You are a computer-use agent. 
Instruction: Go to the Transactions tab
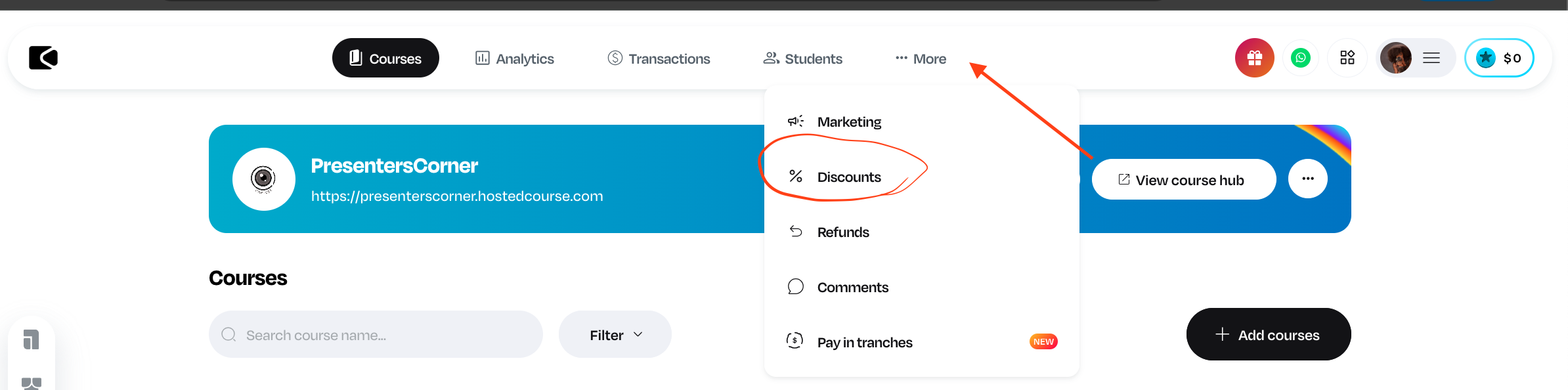click(x=659, y=58)
